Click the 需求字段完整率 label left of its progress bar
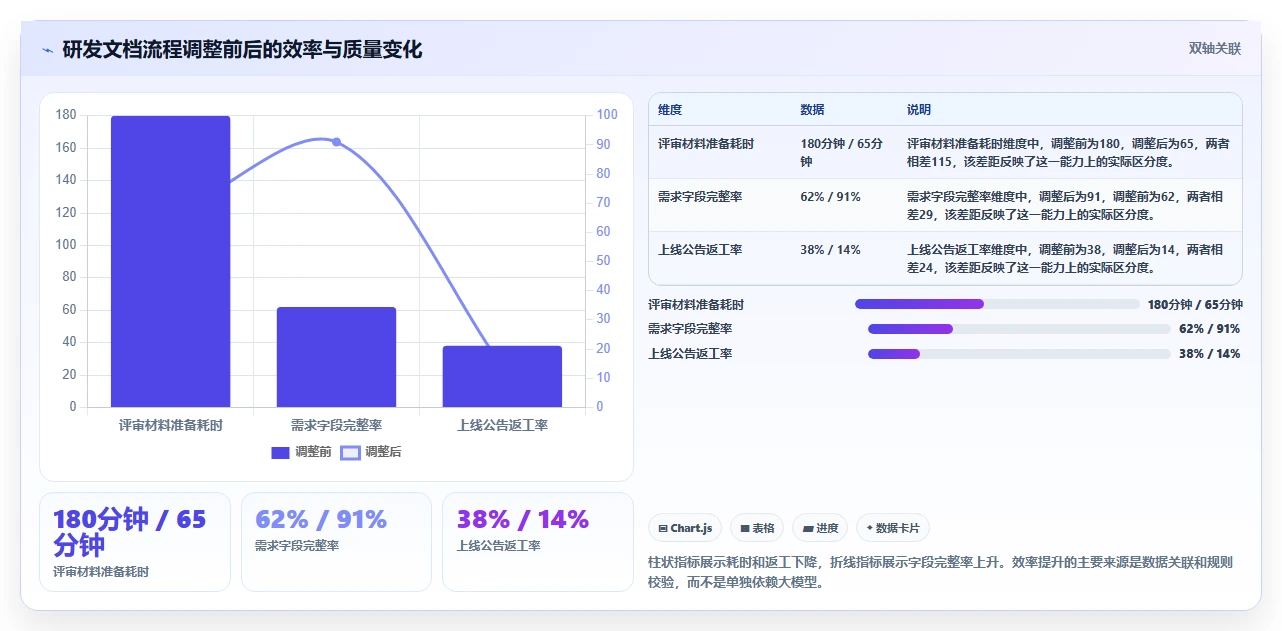1282x631 pixels. coord(690,329)
